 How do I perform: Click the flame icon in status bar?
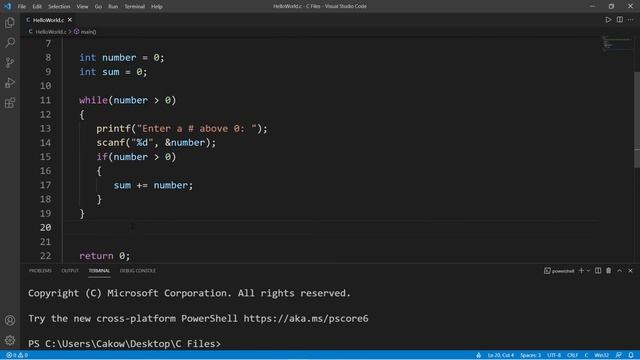pos(478,355)
